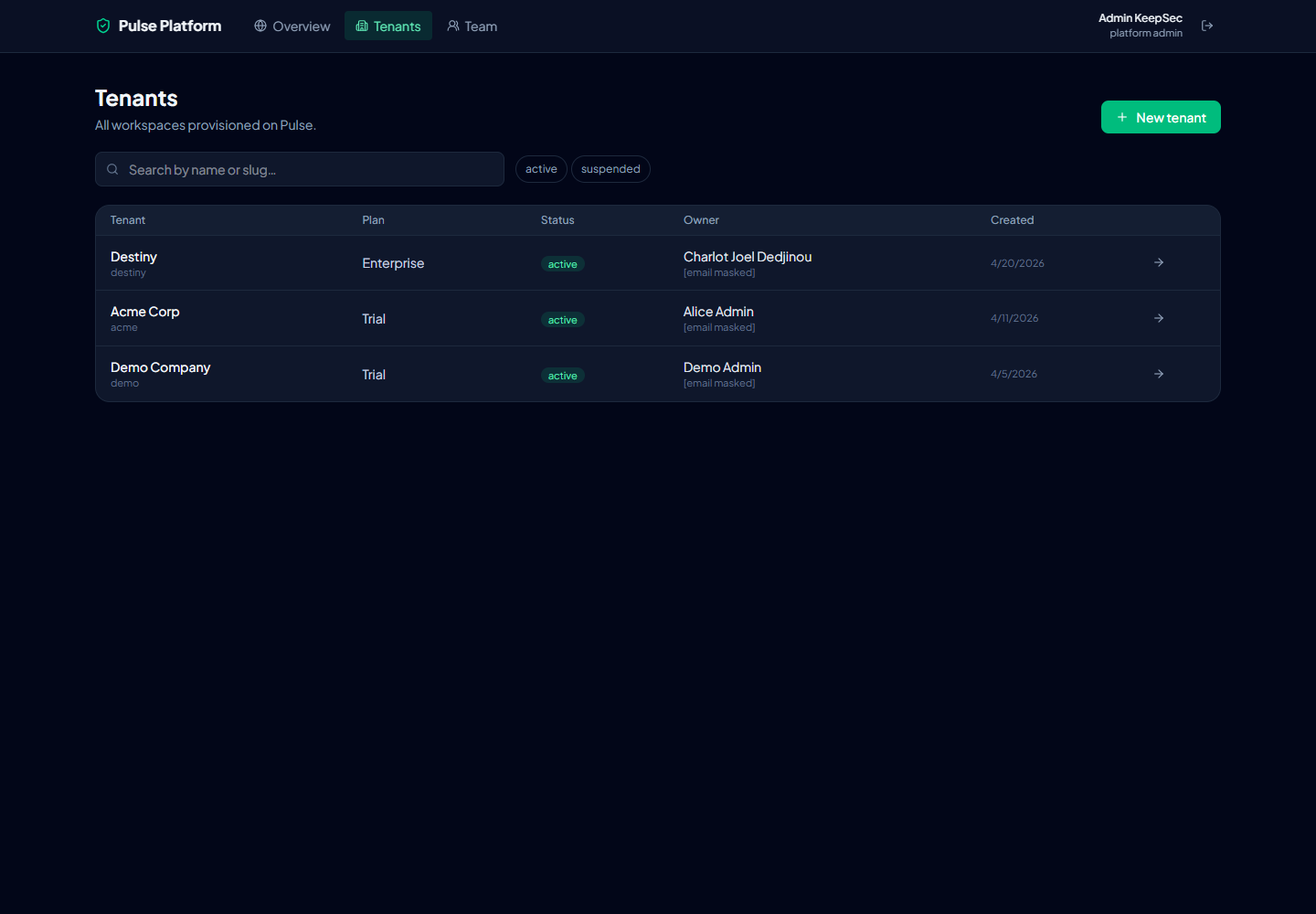This screenshot has width=1316, height=914.
Task: Click the globe icon beside Overview
Action: click(x=260, y=26)
